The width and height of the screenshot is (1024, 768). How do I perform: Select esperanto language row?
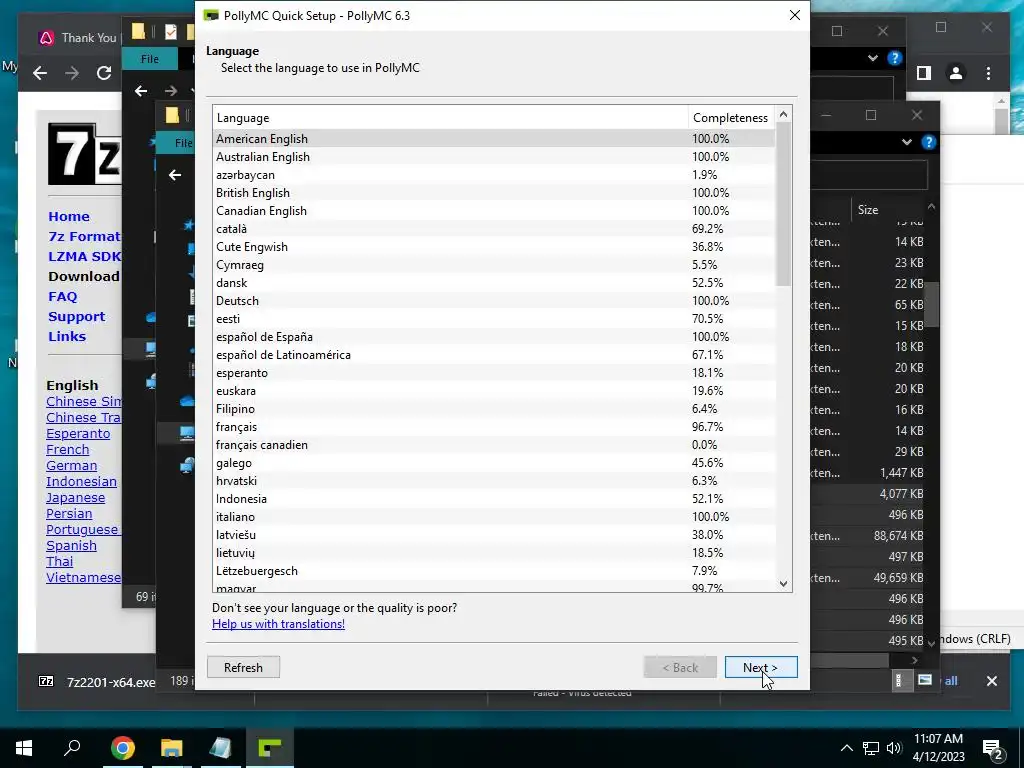[494, 373]
